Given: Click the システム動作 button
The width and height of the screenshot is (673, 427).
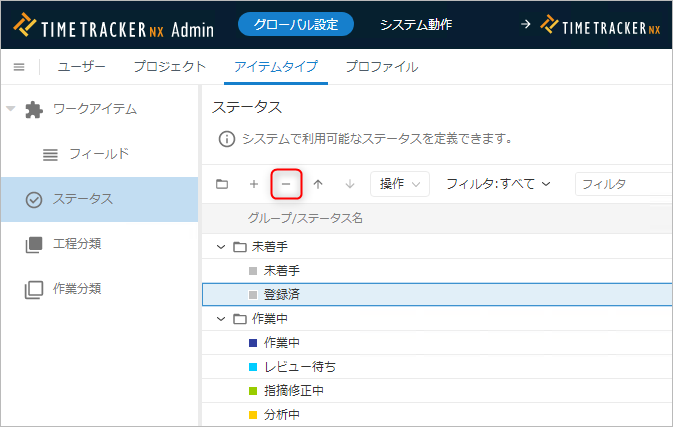Looking at the screenshot, I should (x=415, y=25).
